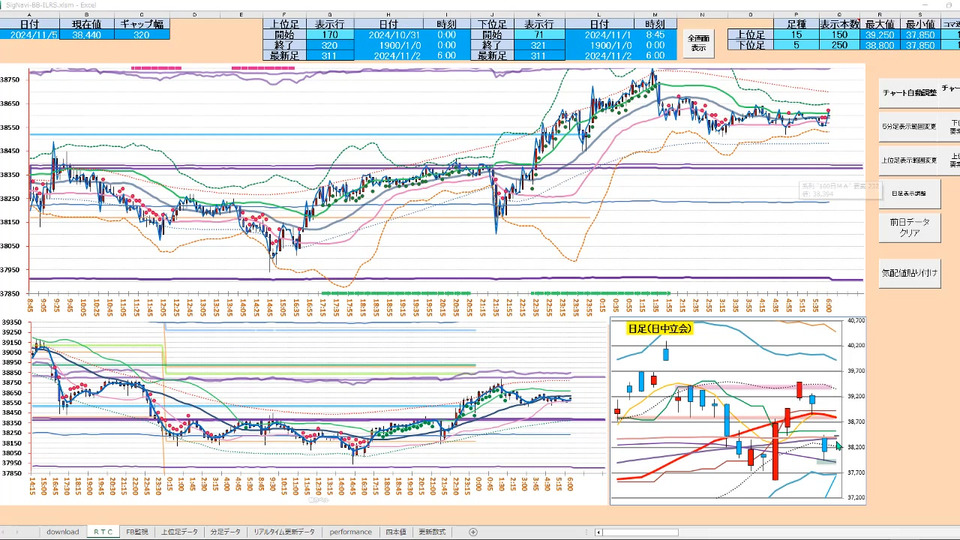Open the 四本値 sheet tab
Viewport: 960px width, 540px height.
tap(396, 532)
